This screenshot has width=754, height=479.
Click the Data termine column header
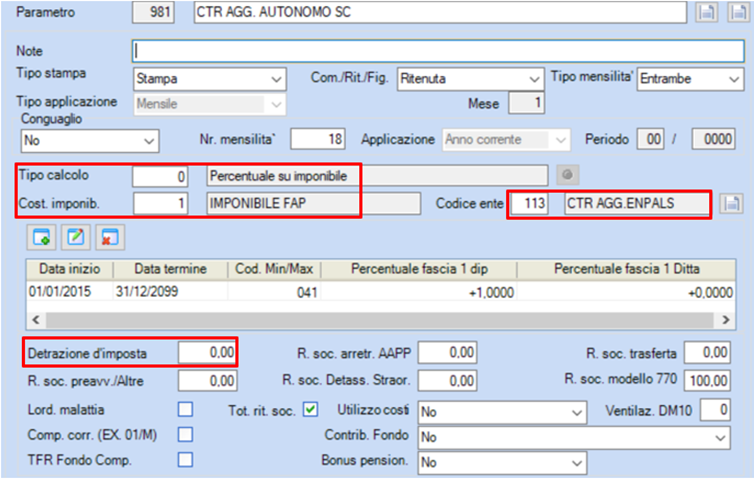(x=170, y=269)
